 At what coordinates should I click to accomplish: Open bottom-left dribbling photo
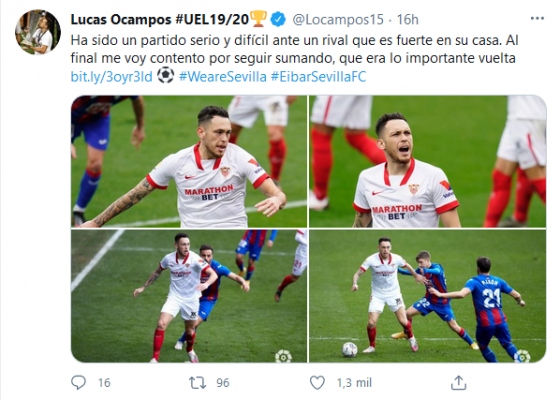[189, 296]
